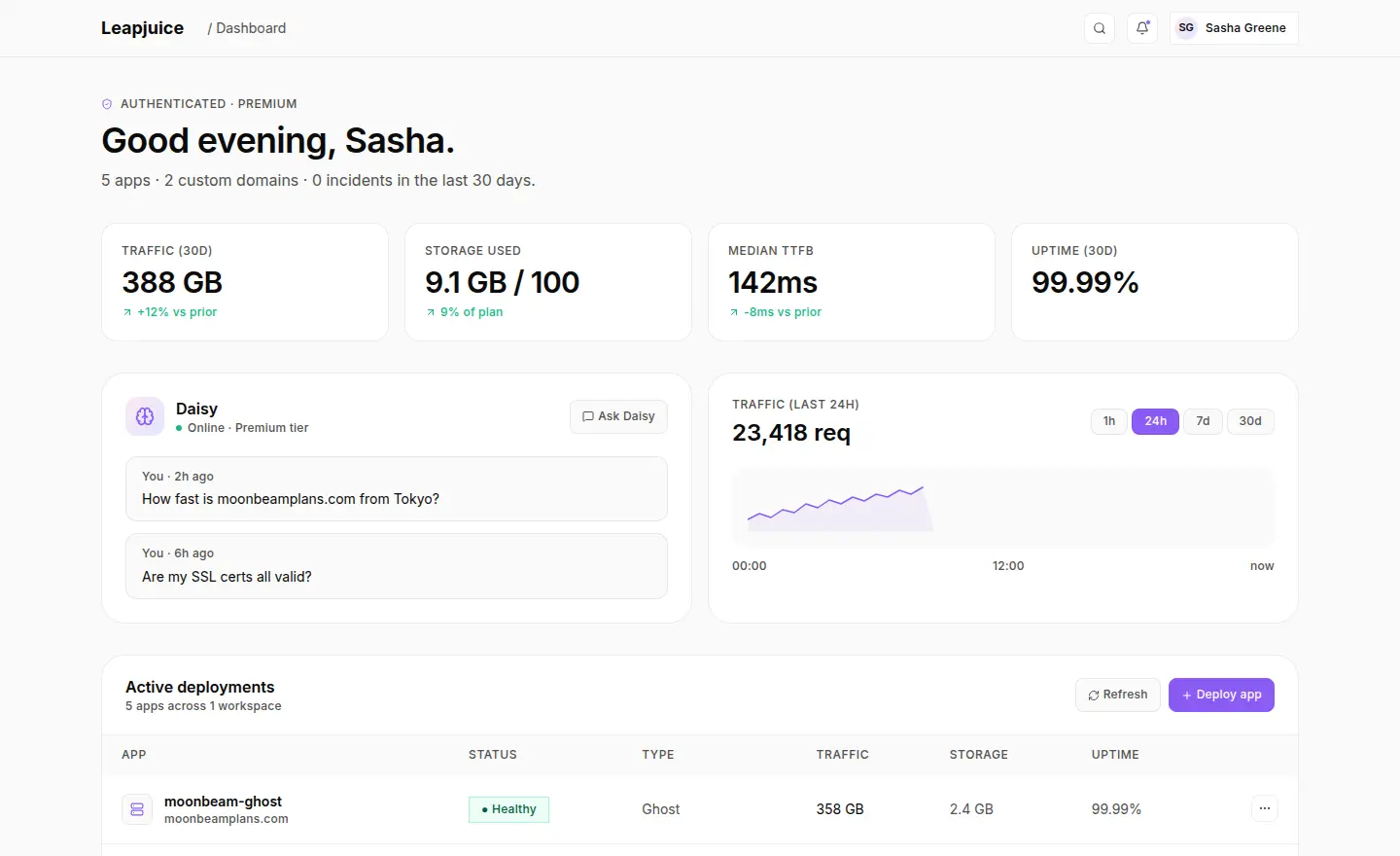Screen dimensions: 1400x856
Task: Refresh the active deployments list
Action: [x=1118, y=695]
